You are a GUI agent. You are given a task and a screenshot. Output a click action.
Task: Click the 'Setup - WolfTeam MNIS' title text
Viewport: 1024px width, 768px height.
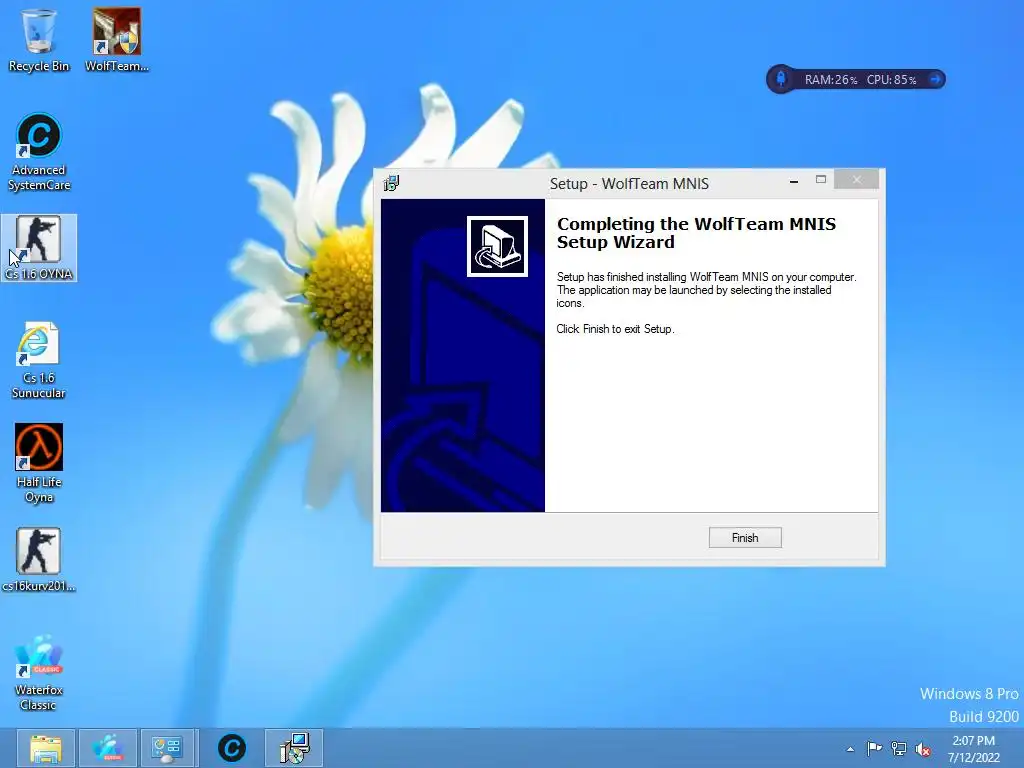[629, 184]
